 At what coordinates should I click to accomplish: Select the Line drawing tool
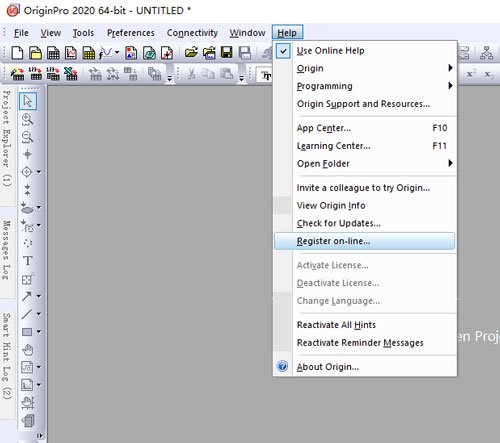pyautogui.click(x=27, y=314)
